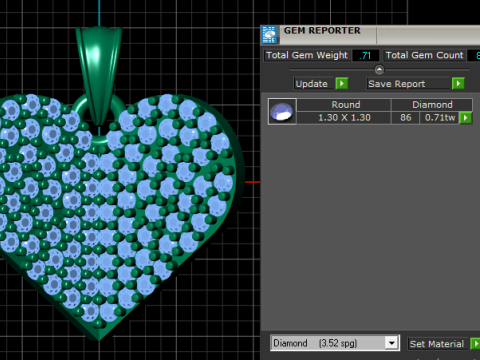Click the green arrow next to Save Report
This screenshot has height=360, width=480.
point(458,83)
